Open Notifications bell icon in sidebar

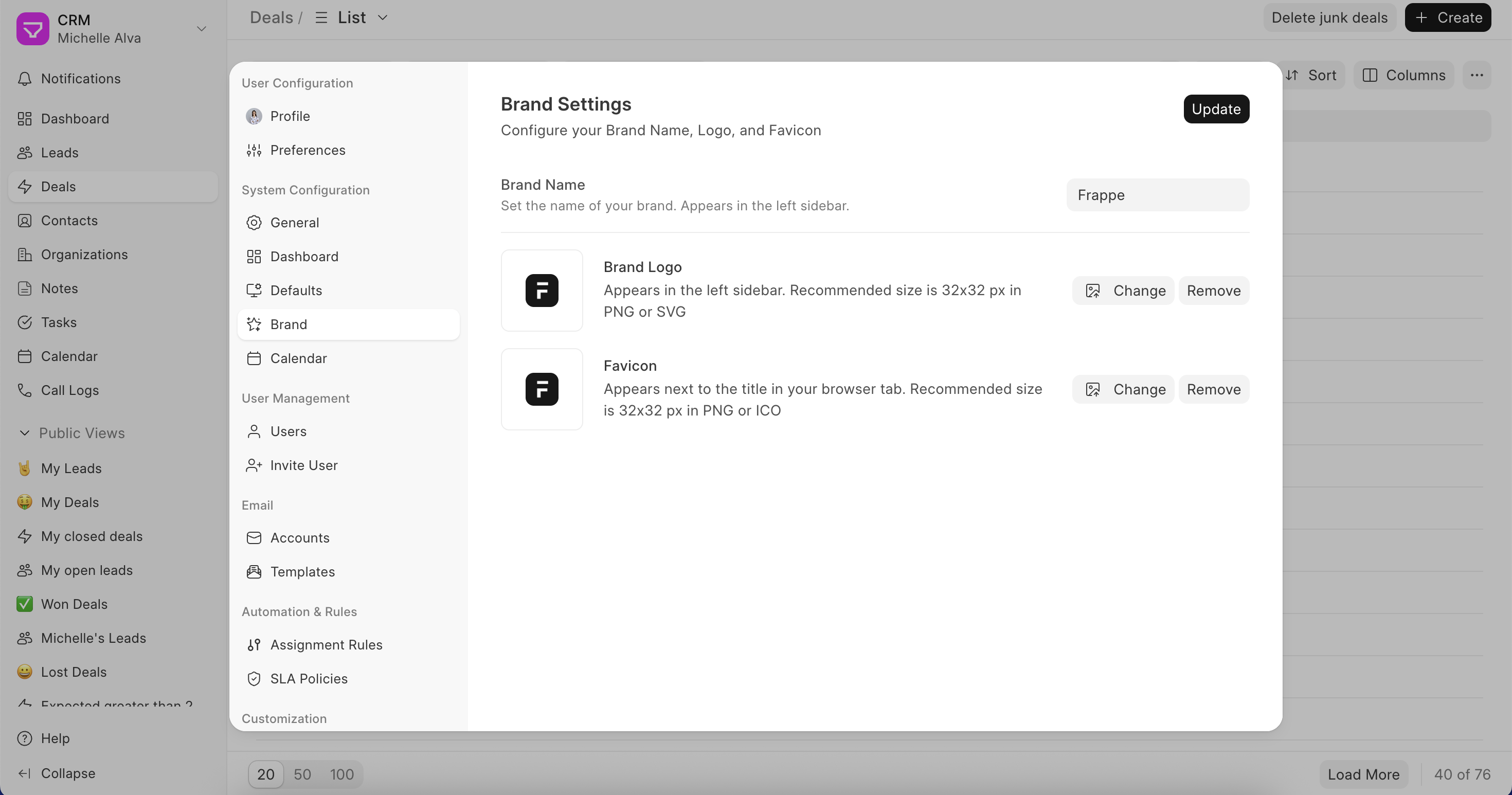point(25,79)
